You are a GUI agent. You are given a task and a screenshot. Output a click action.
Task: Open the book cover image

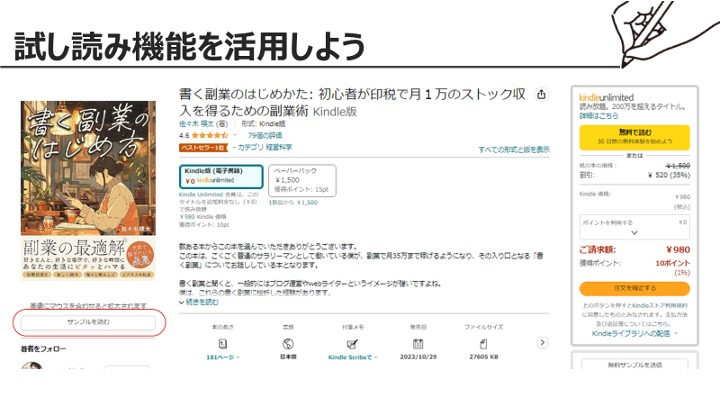click(x=88, y=191)
